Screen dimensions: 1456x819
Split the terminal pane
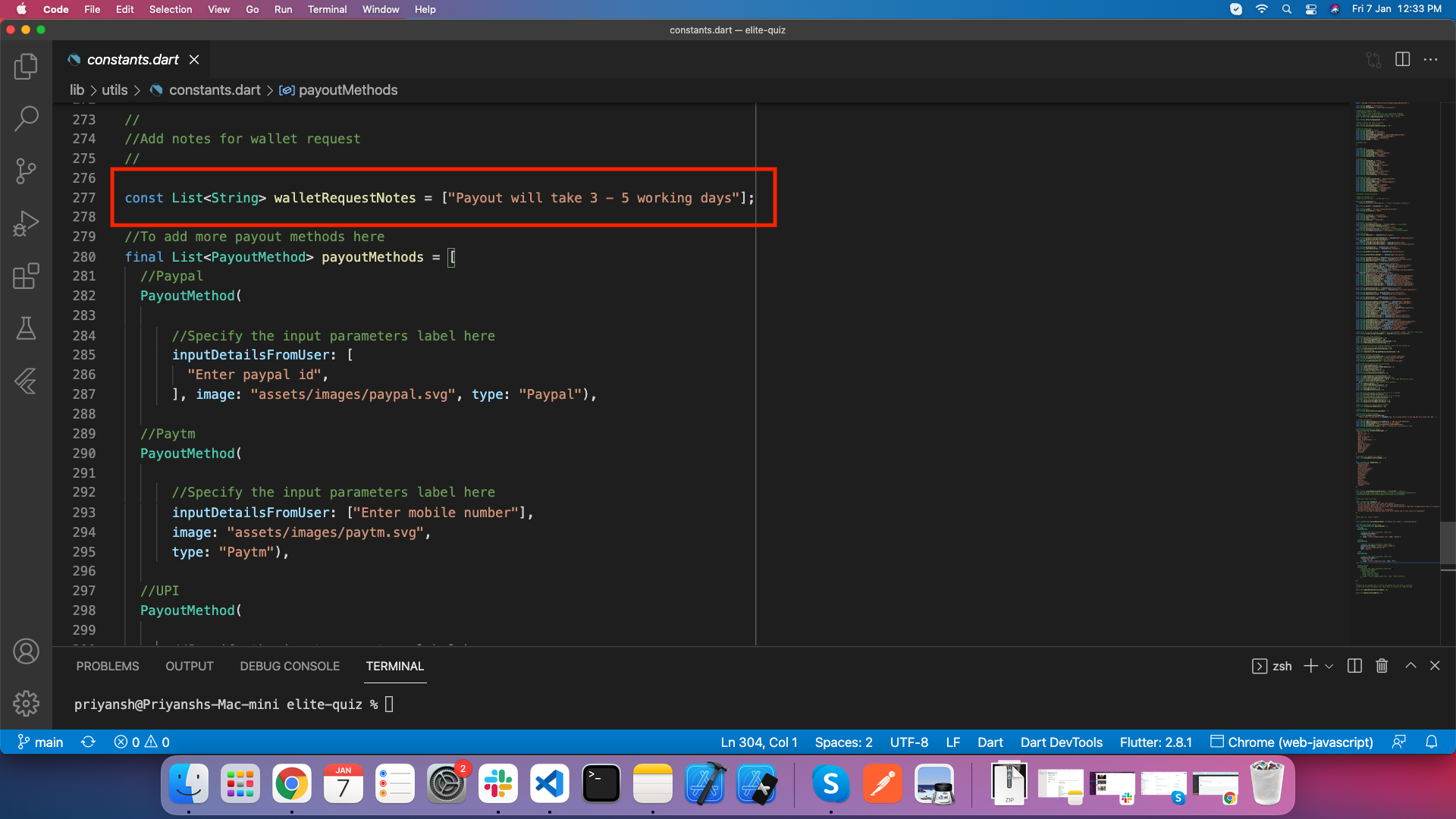(x=1354, y=666)
